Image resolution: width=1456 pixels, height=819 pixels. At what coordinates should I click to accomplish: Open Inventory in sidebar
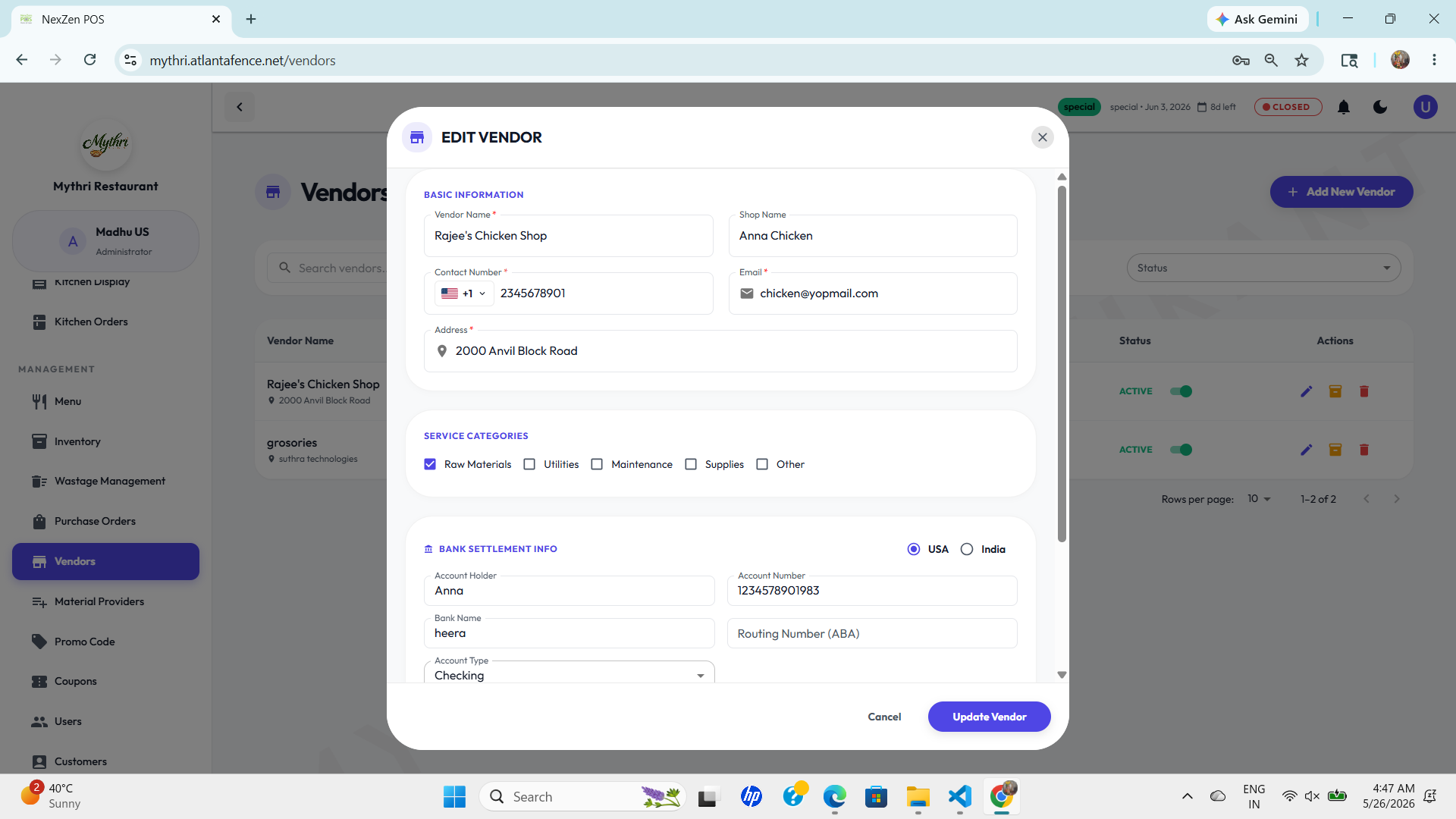point(105,441)
